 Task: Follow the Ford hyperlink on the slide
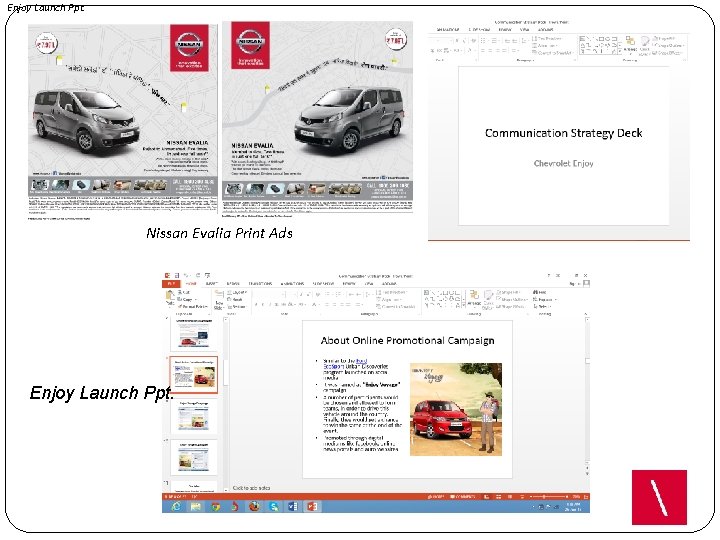[x=361, y=361]
